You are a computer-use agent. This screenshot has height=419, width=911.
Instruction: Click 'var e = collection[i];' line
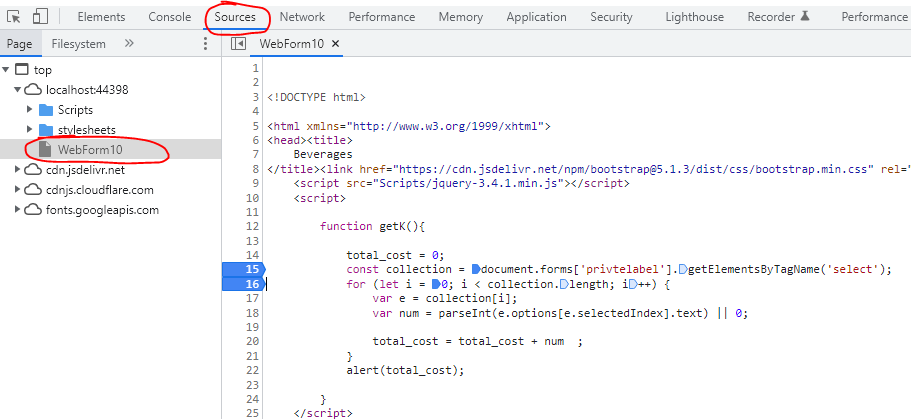pyautogui.click(x=444, y=298)
